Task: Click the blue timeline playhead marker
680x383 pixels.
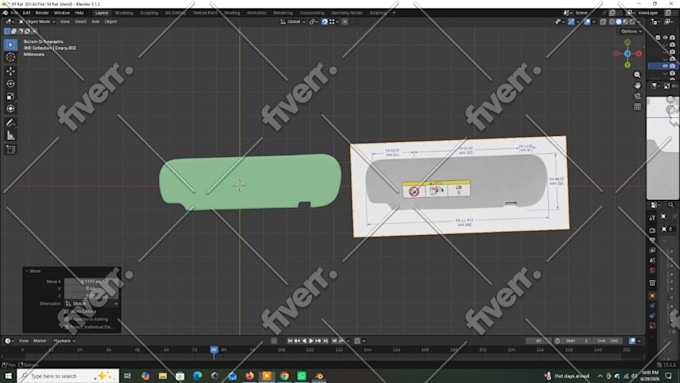Action: pyautogui.click(x=214, y=350)
